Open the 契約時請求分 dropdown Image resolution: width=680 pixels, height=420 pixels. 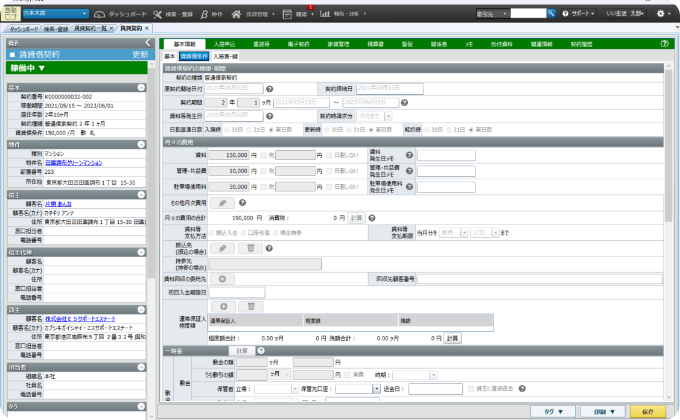point(389,116)
